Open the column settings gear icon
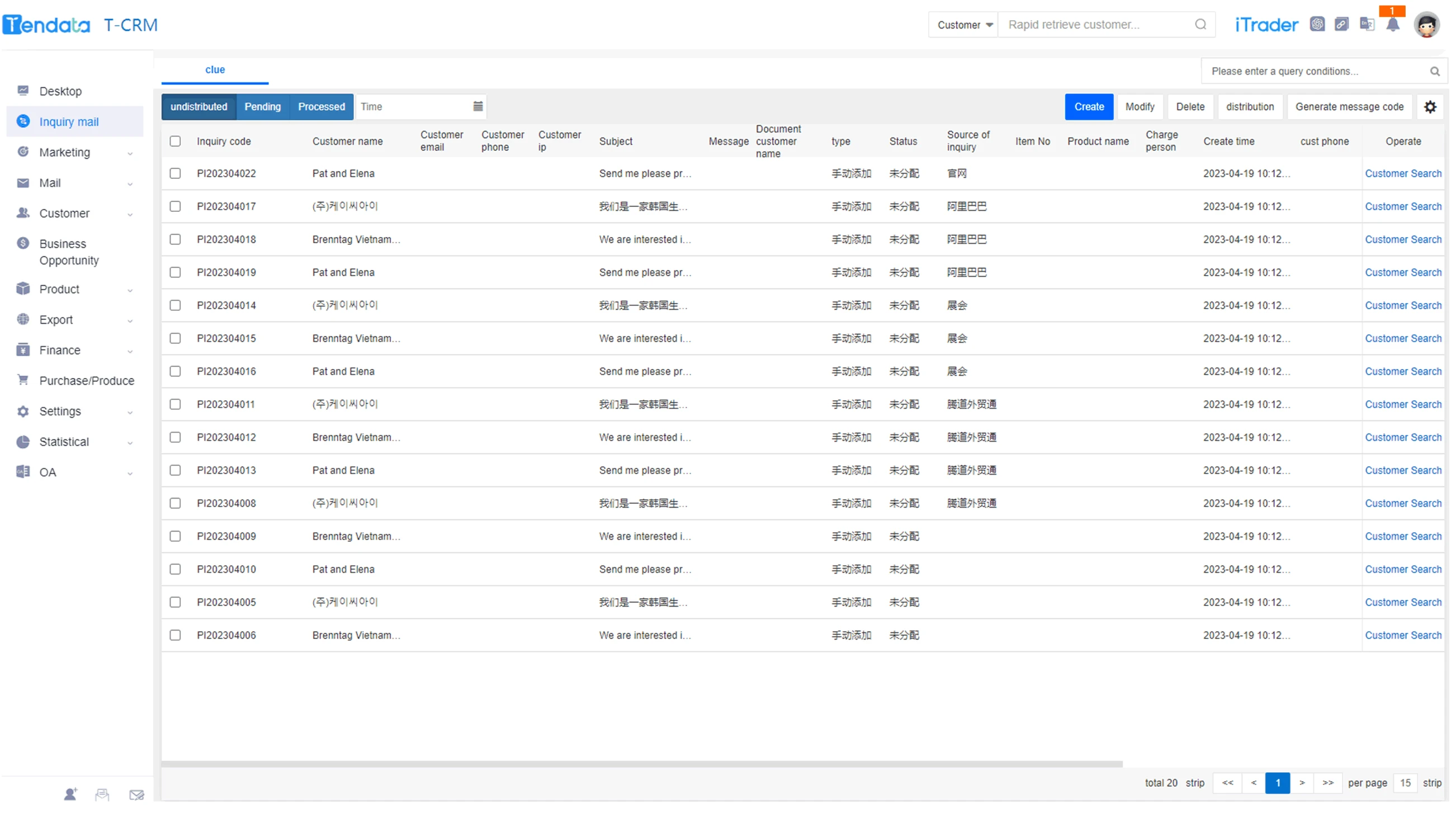1456x823 pixels. [1430, 107]
